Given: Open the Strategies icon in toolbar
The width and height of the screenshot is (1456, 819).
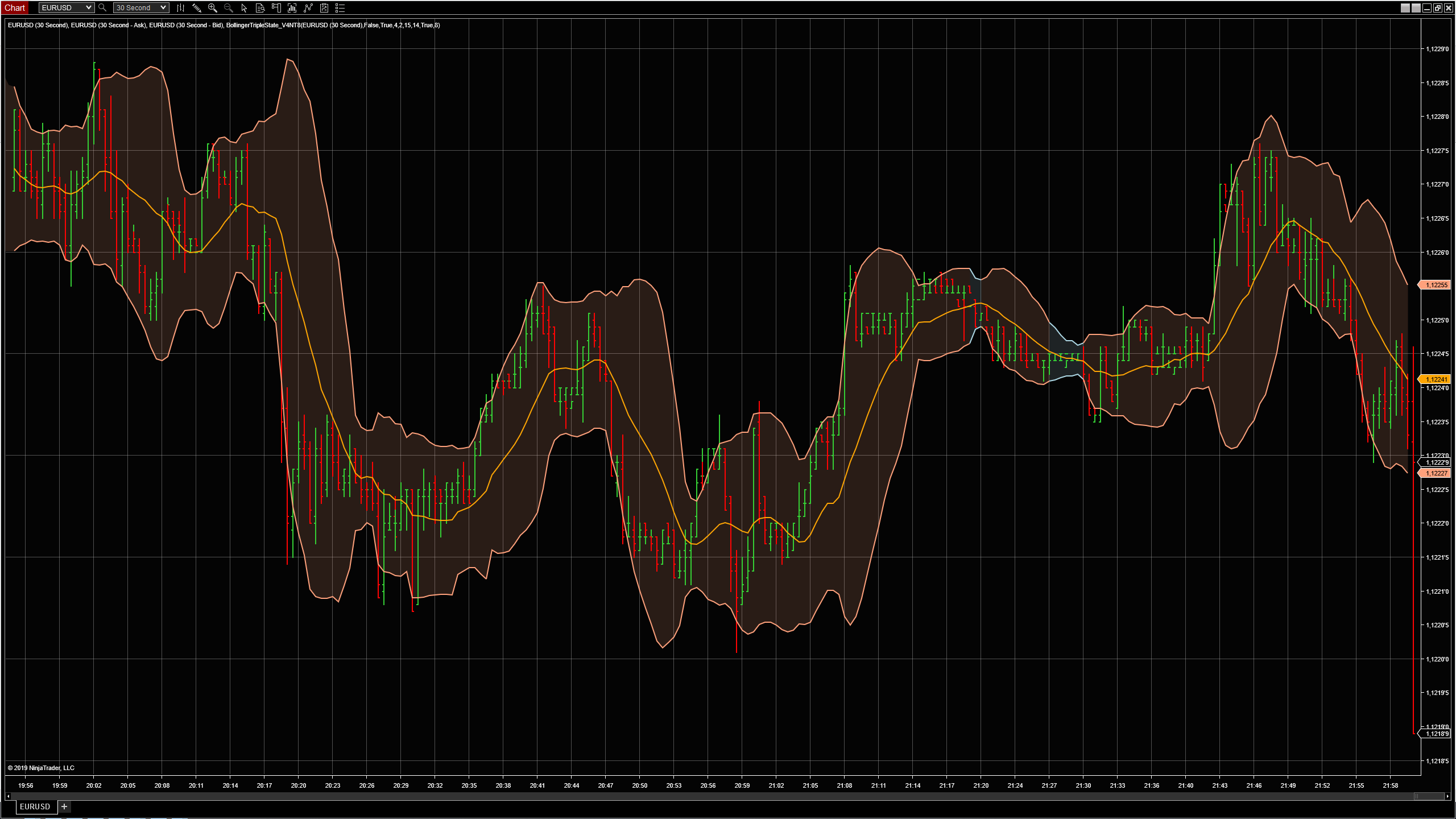Looking at the screenshot, I should pos(324,8).
